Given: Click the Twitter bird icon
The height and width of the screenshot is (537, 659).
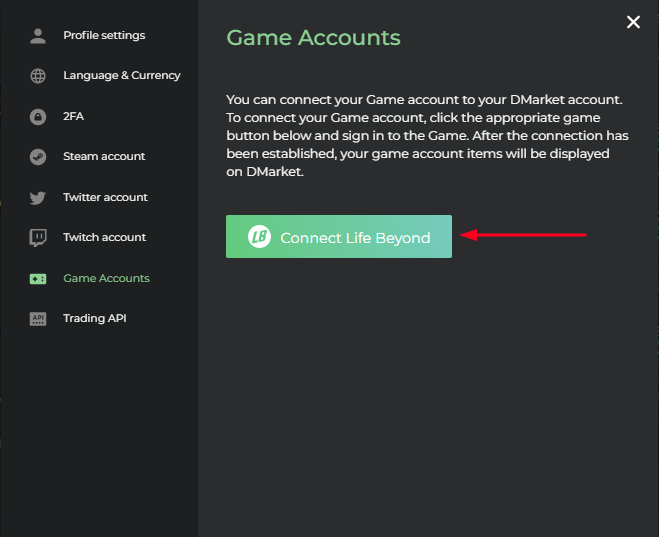Looking at the screenshot, I should click(x=38, y=197).
